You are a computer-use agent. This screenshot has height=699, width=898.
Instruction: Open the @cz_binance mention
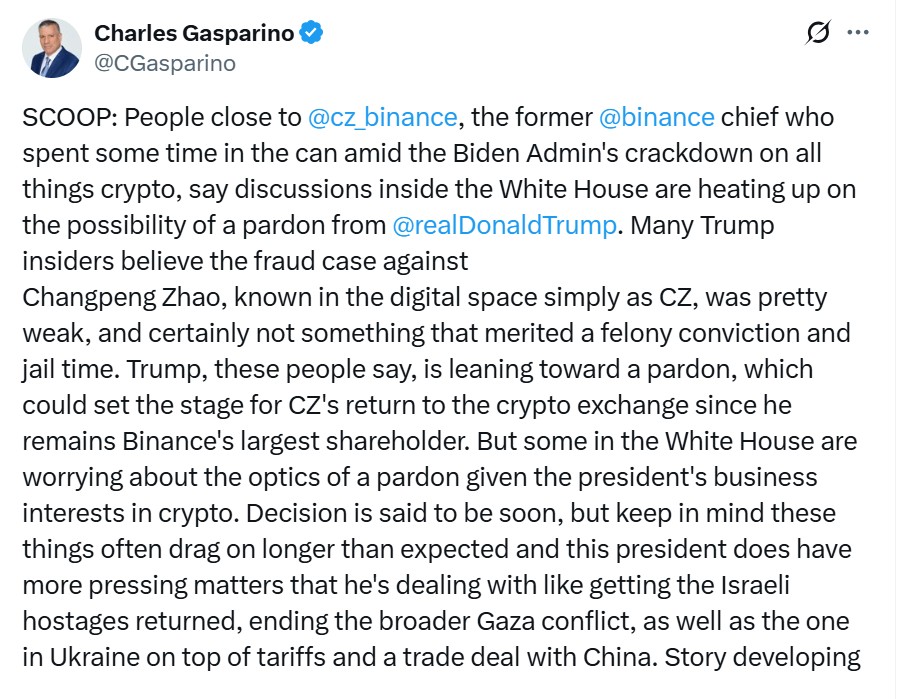[384, 117]
